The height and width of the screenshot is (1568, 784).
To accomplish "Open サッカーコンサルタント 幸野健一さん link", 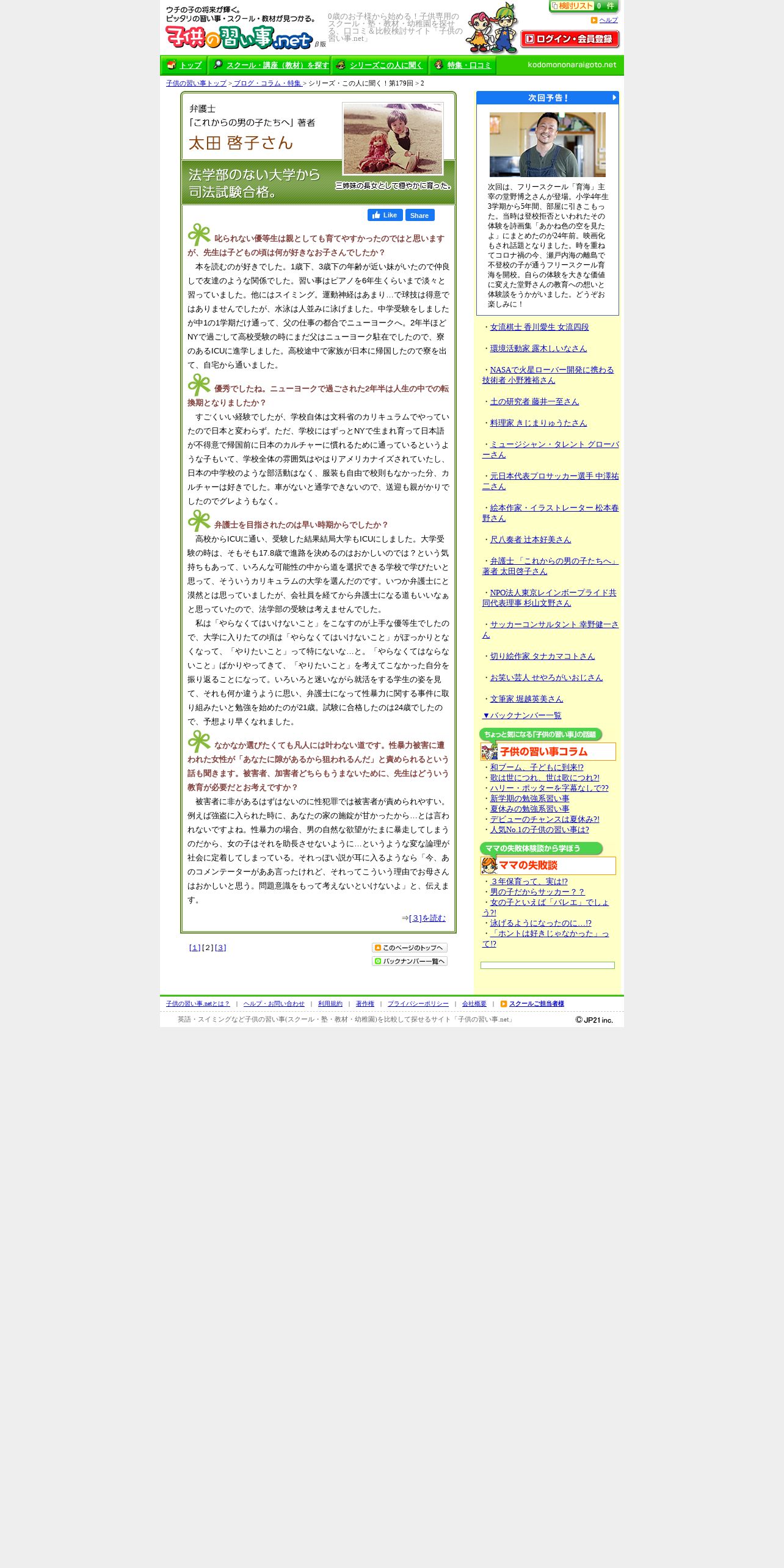I will point(550,630).
